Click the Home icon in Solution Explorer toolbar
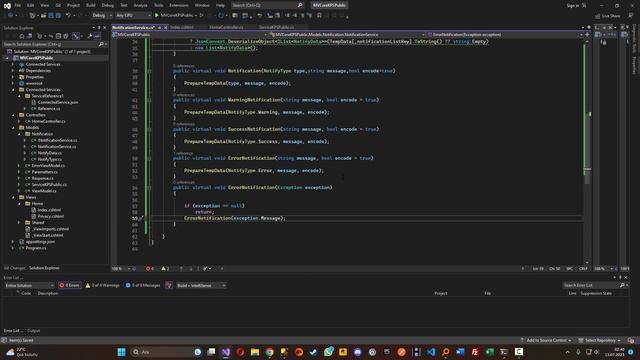Screen dimensions: 640x360 pyautogui.click(x=22, y=36)
